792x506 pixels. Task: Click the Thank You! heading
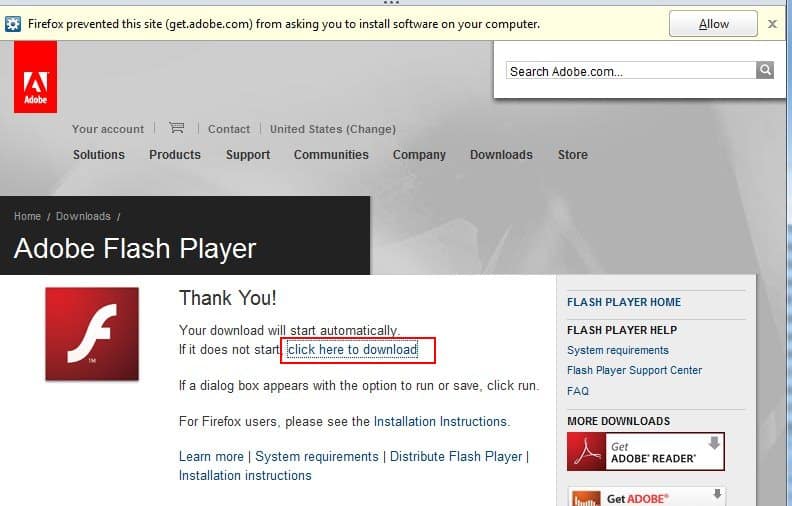pyautogui.click(x=228, y=298)
